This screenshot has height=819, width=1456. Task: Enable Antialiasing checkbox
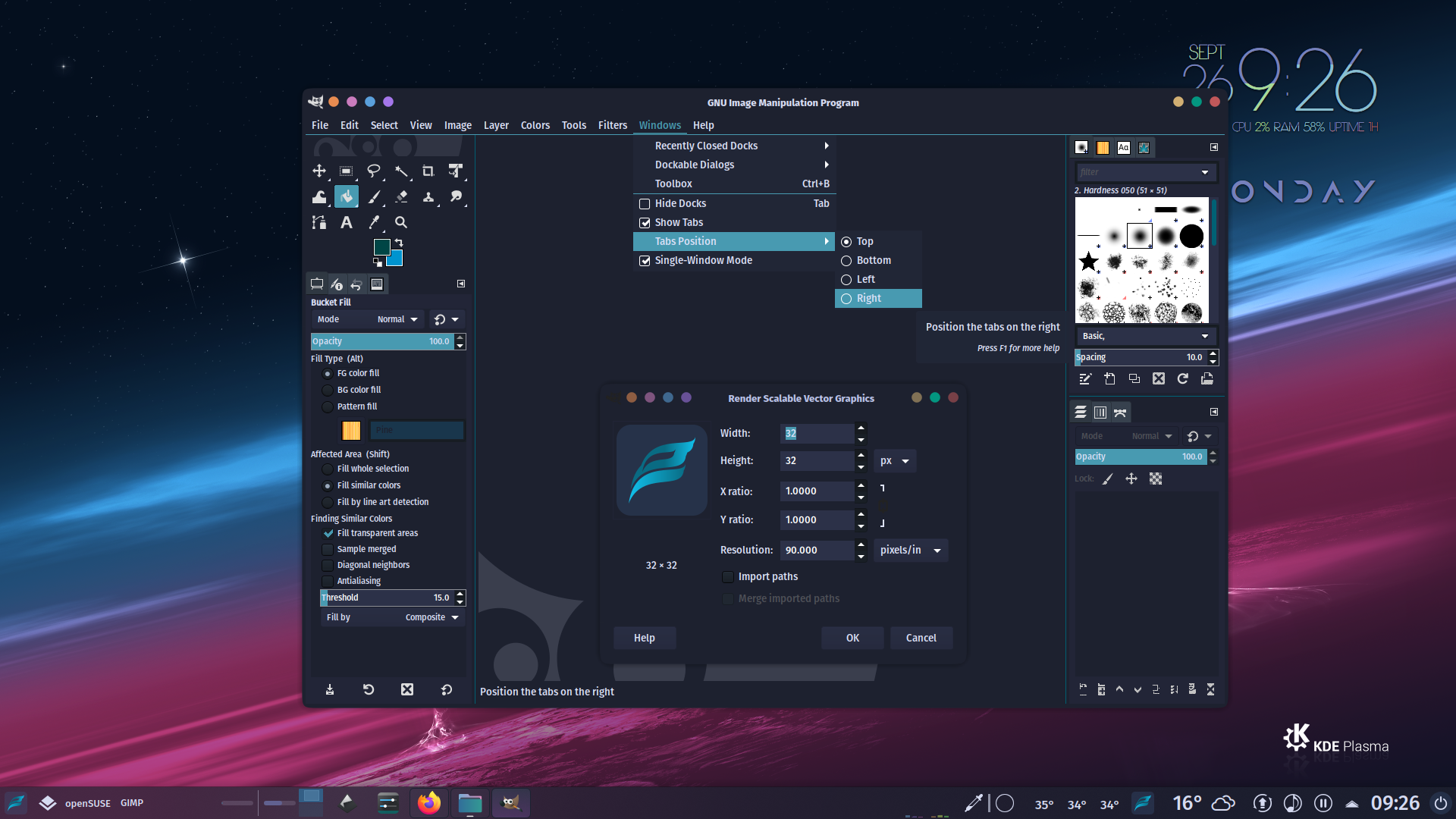(328, 581)
